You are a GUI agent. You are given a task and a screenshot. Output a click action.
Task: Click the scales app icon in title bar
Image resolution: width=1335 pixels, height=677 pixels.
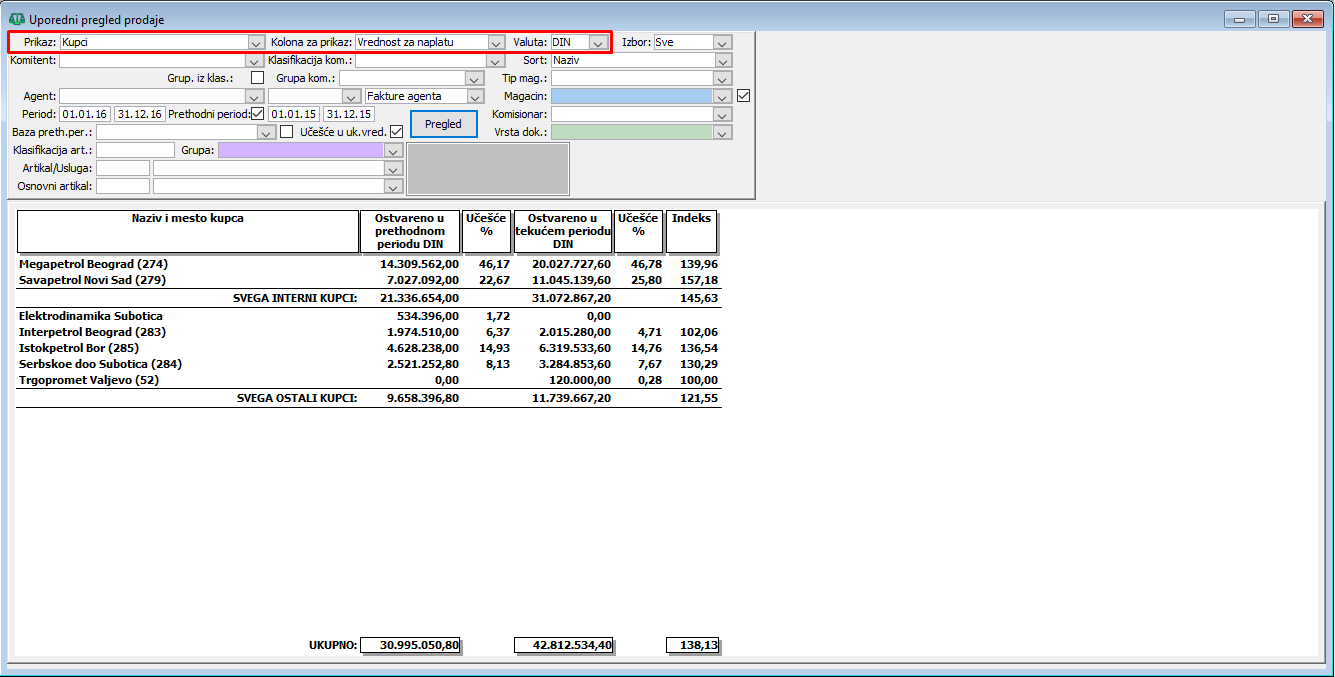[x=16, y=19]
